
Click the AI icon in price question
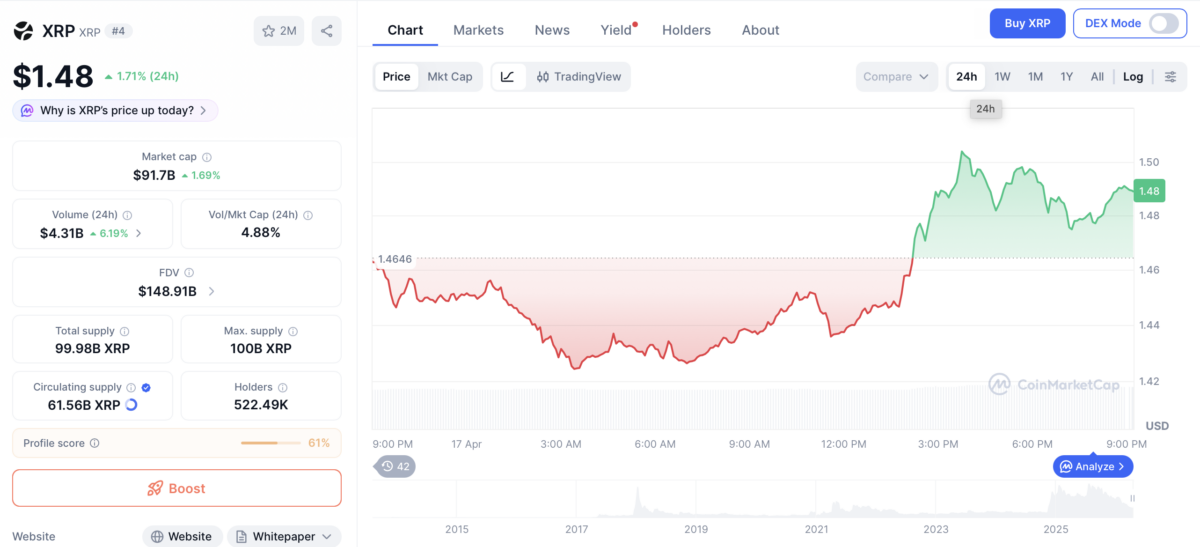click(x=27, y=111)
